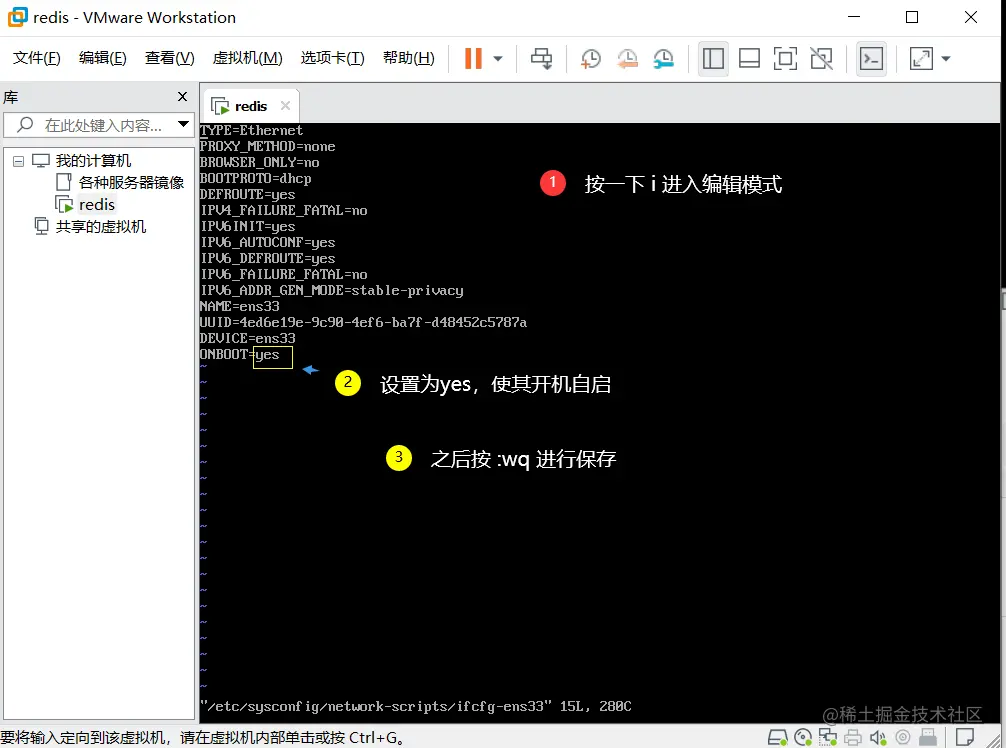
Task: Open the full screen dropdown arrow
Action: [x=945, y=58]
